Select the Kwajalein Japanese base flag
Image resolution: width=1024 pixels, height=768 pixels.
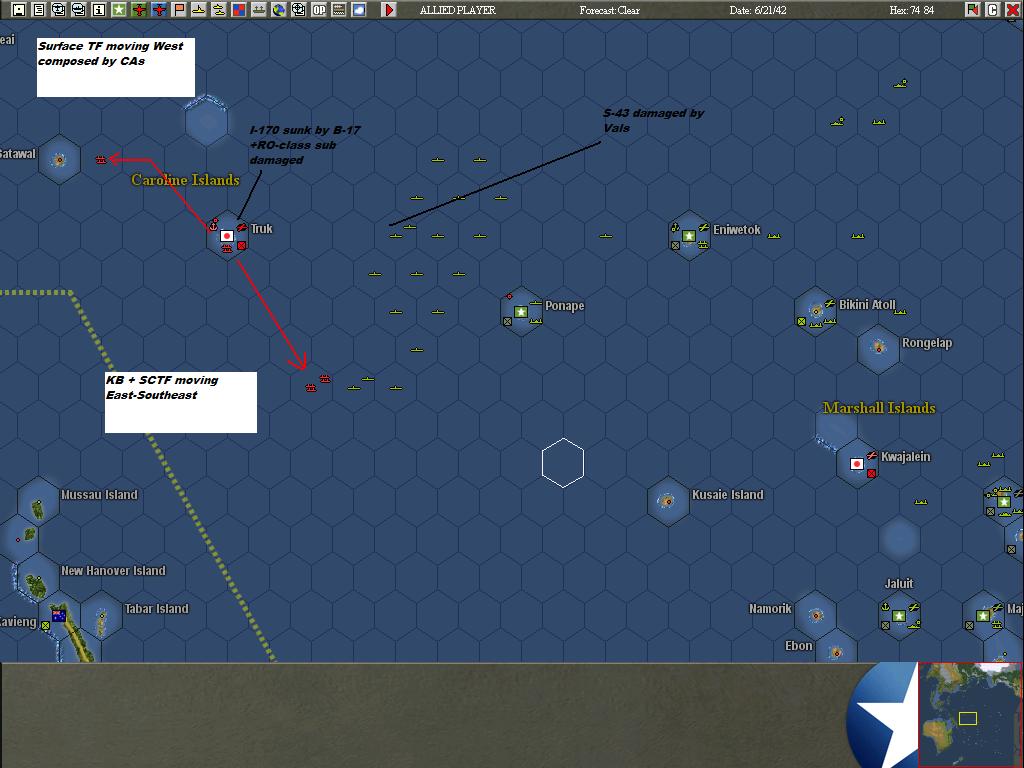click(x=857, y=464)
